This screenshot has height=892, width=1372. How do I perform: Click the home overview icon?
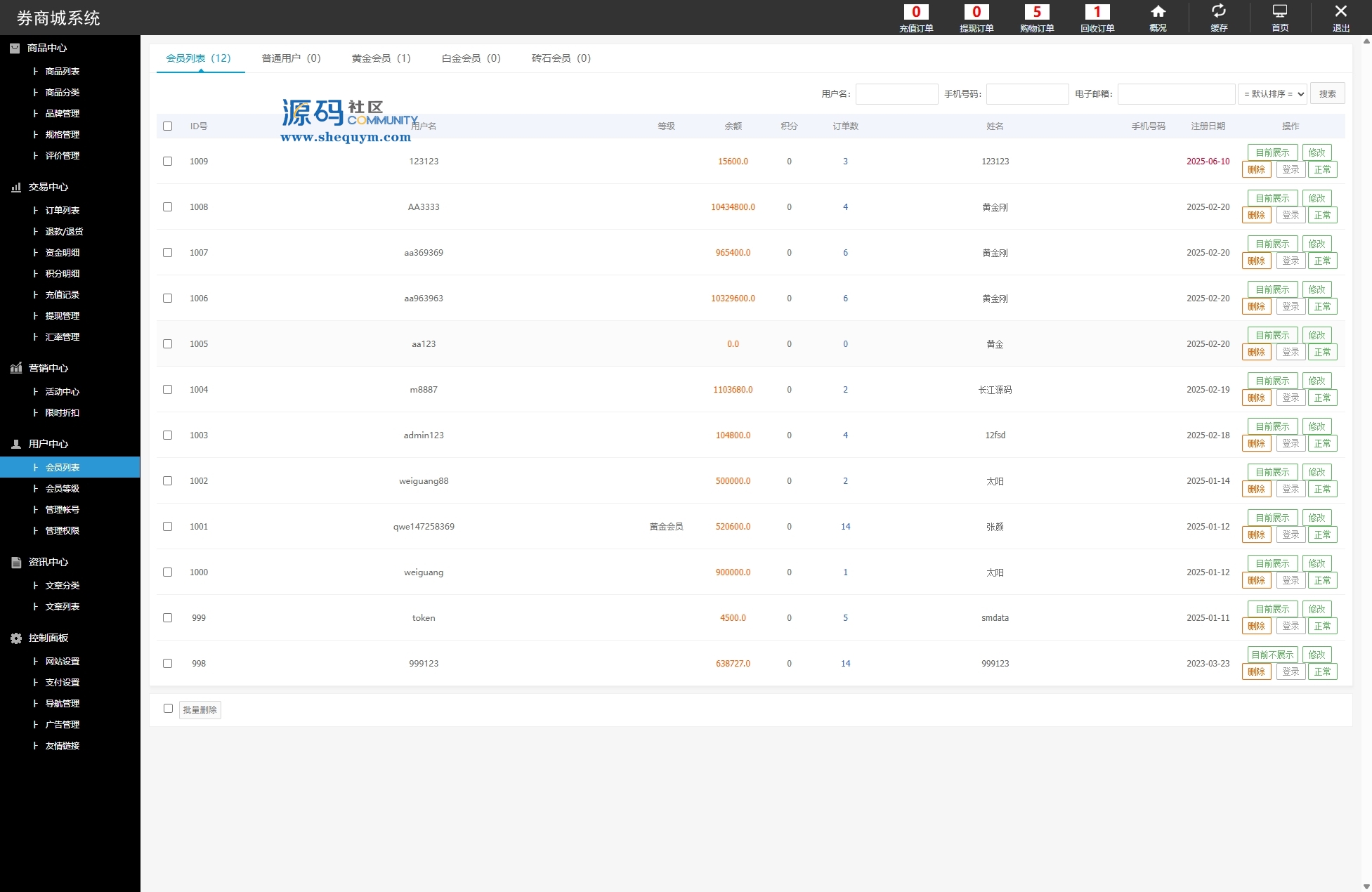click(1158, 12)
